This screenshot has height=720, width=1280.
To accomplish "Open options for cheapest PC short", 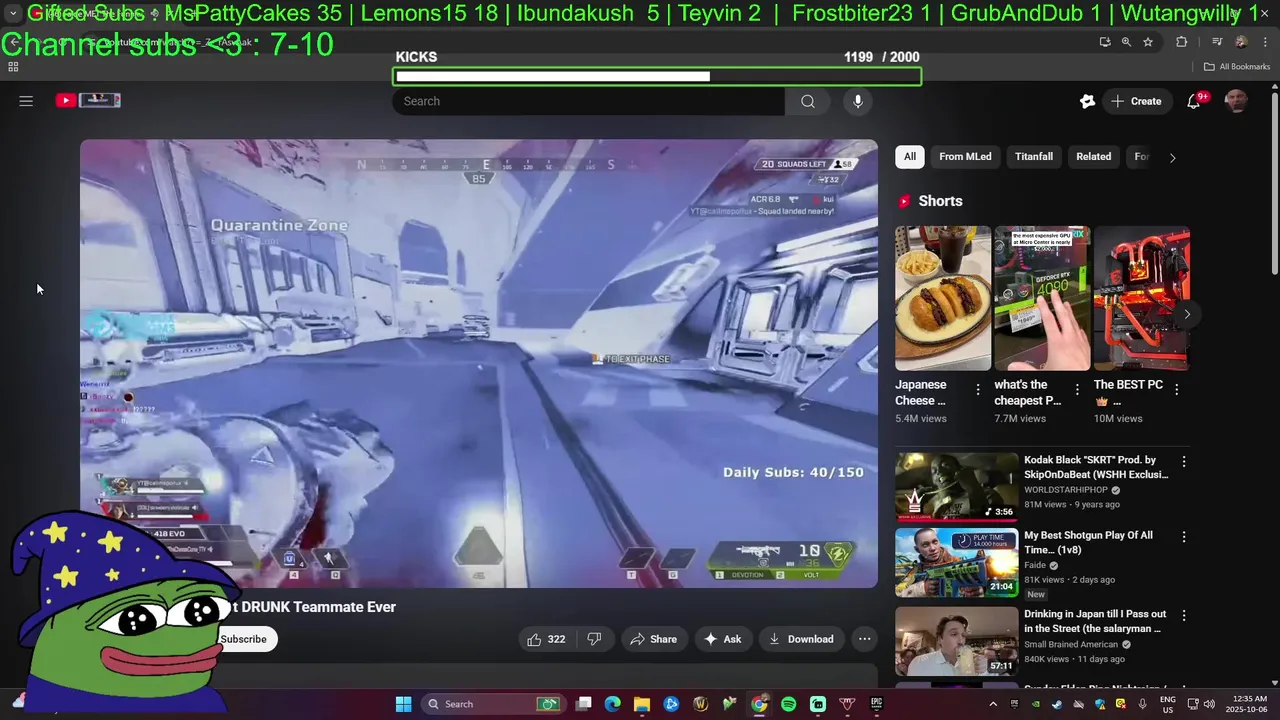I will (x=1077, y=389).
